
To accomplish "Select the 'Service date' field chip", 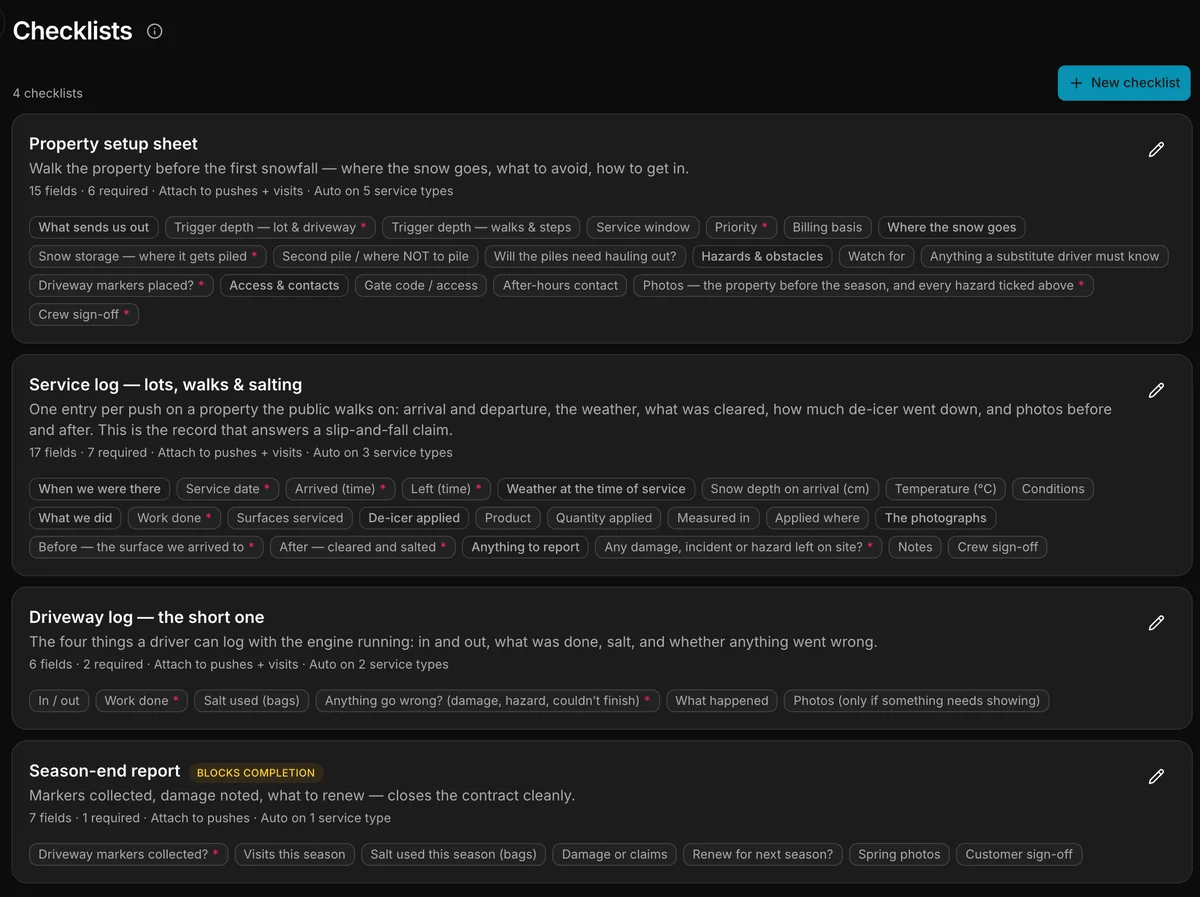I will (228, 489).
